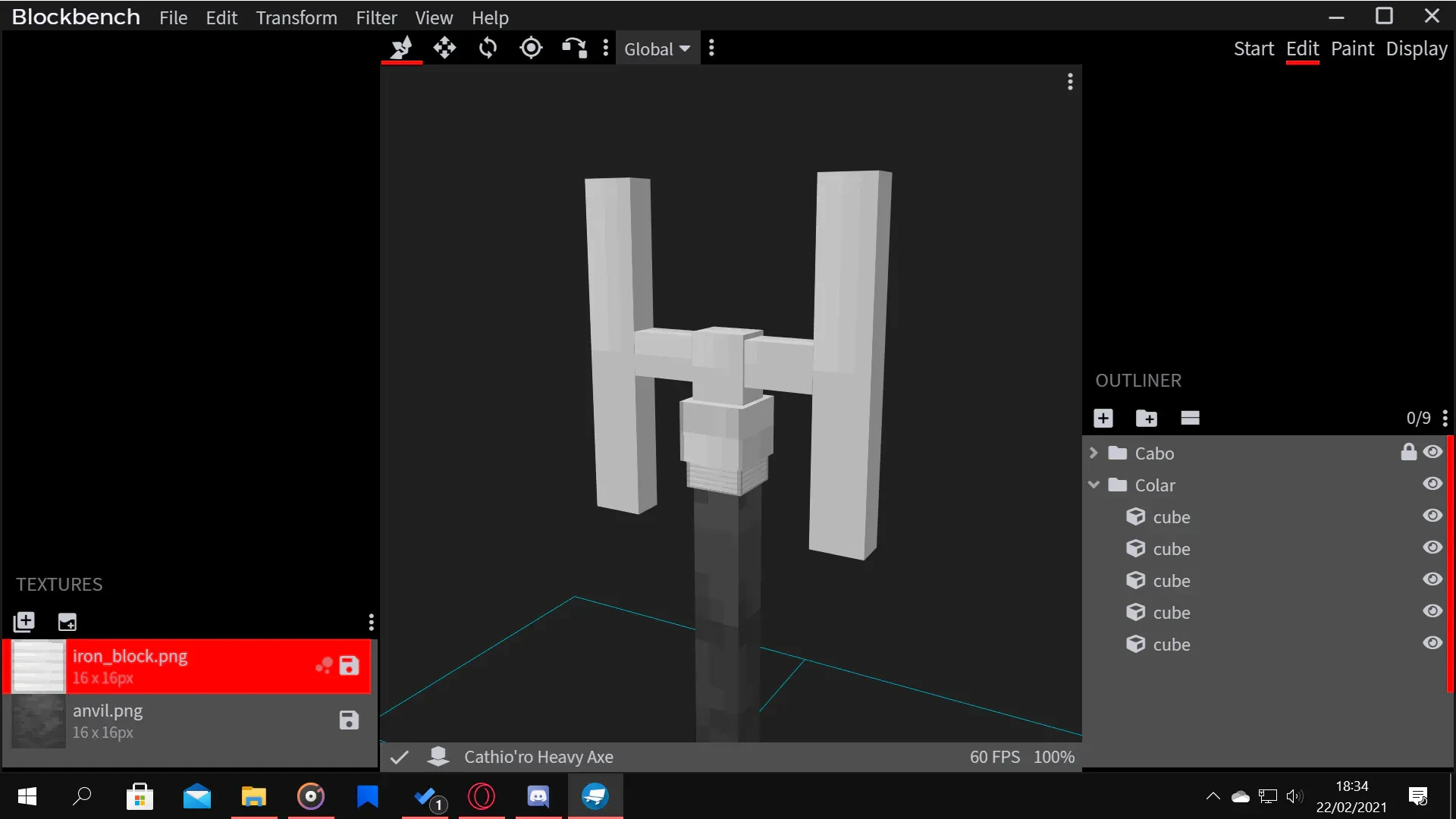Select the Rotate tool

point(488,48)
